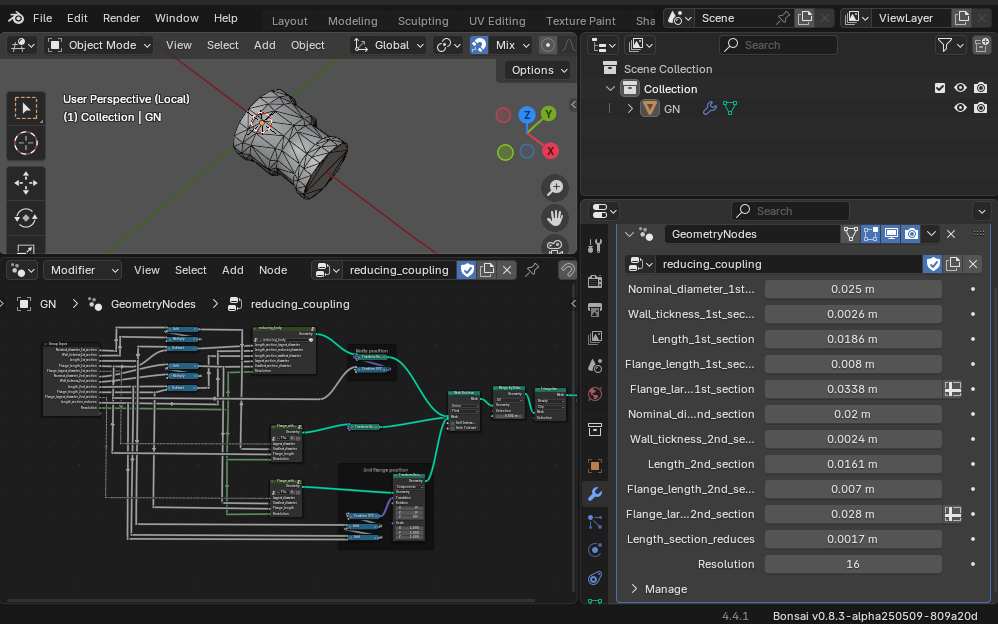
Task: Open the Output properties tab
Action: (595, 310)
